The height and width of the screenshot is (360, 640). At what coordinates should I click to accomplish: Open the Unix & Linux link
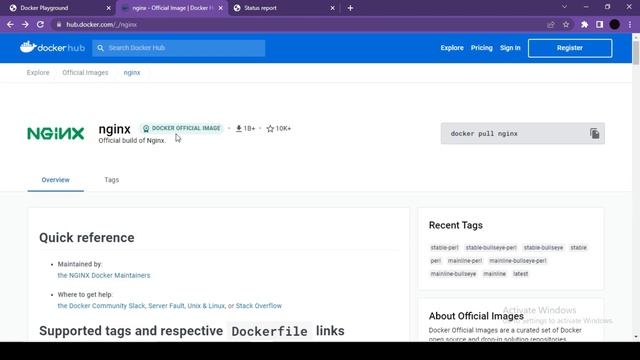(206, 306)
